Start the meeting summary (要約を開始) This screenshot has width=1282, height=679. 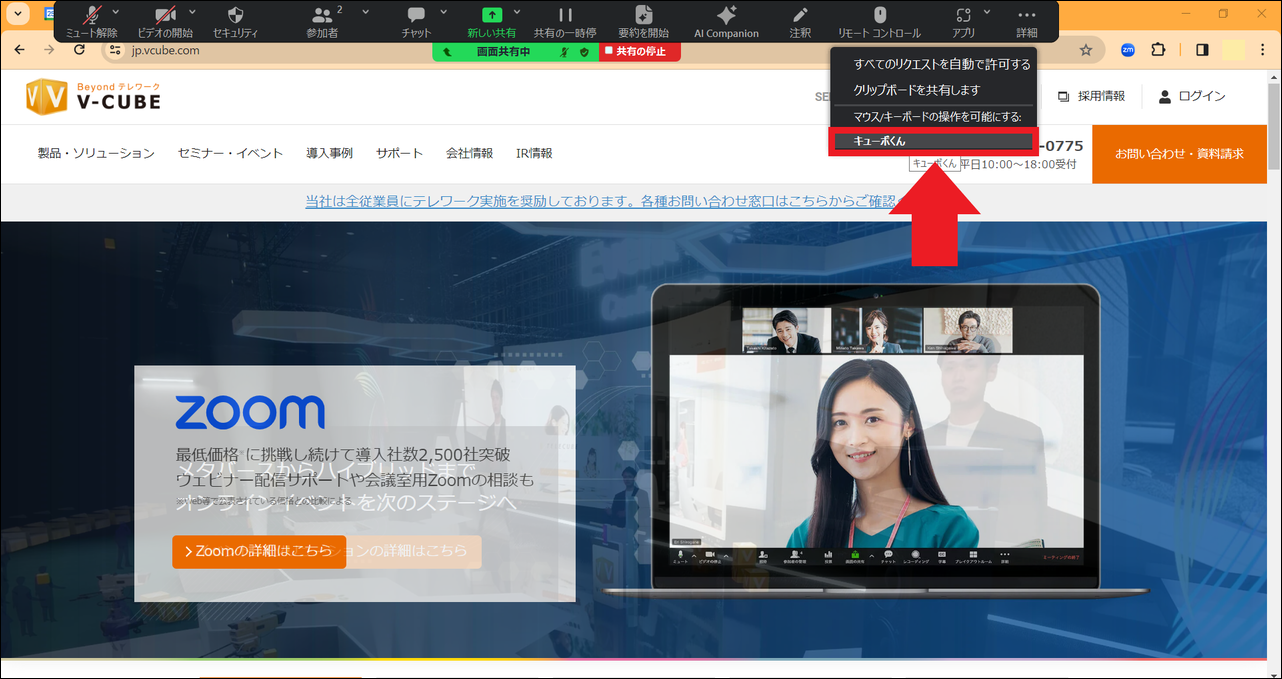coord(644,21)
